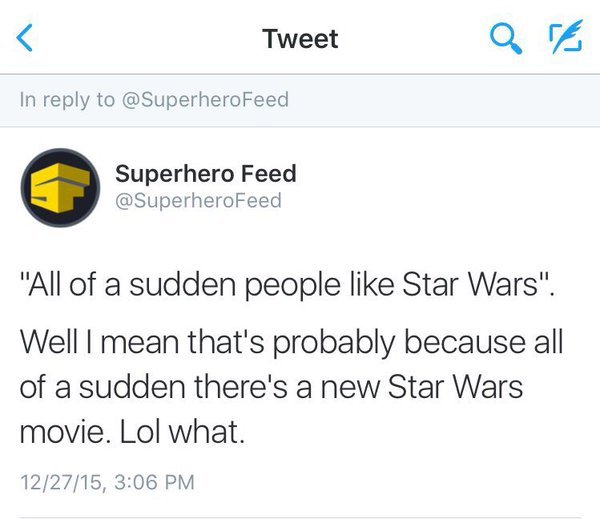Open the Superhero Feed display name

tap(206, 173)
